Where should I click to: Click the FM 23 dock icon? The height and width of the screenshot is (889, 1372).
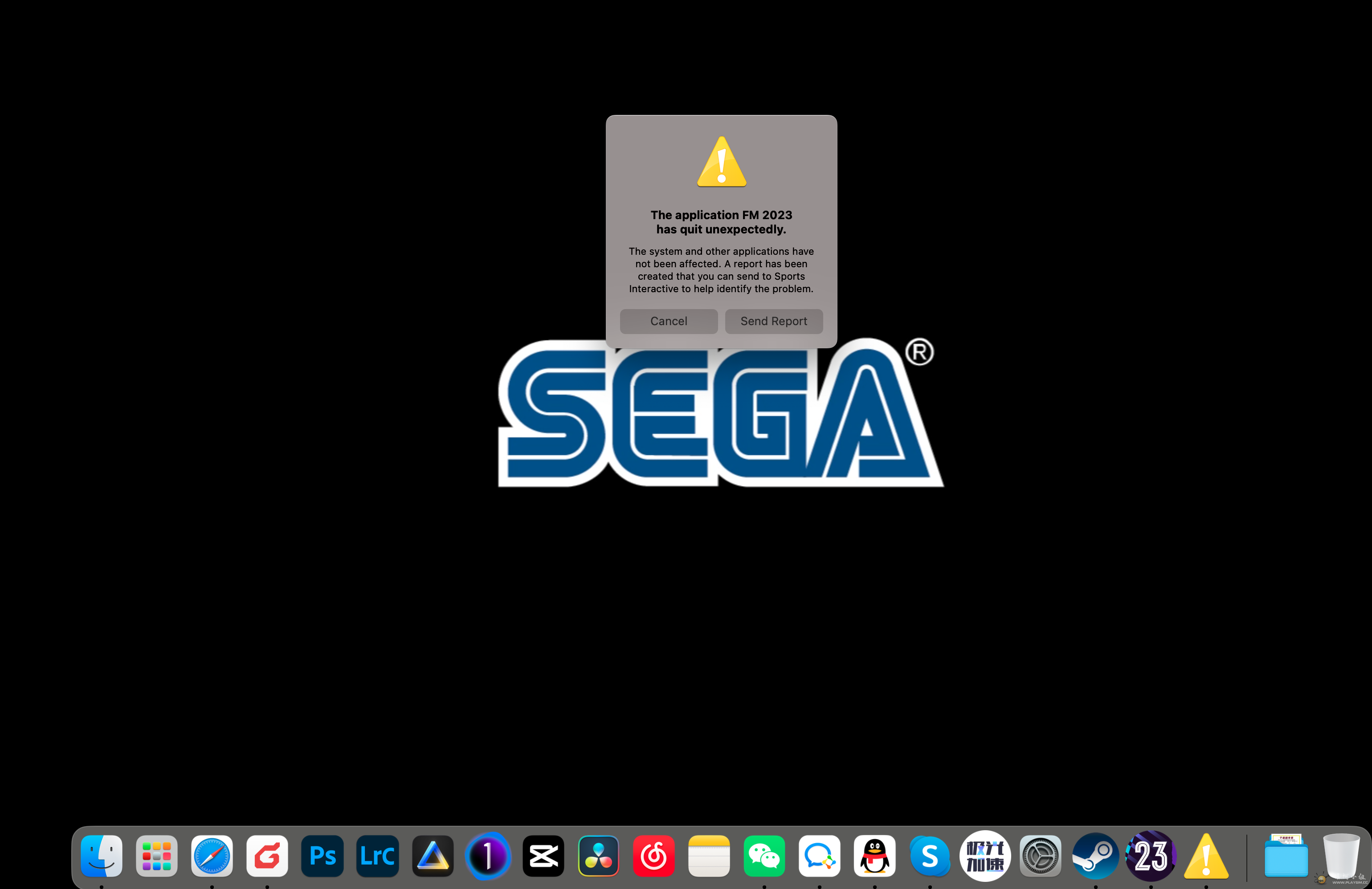pyautogui.click(x=1151, y=856)
